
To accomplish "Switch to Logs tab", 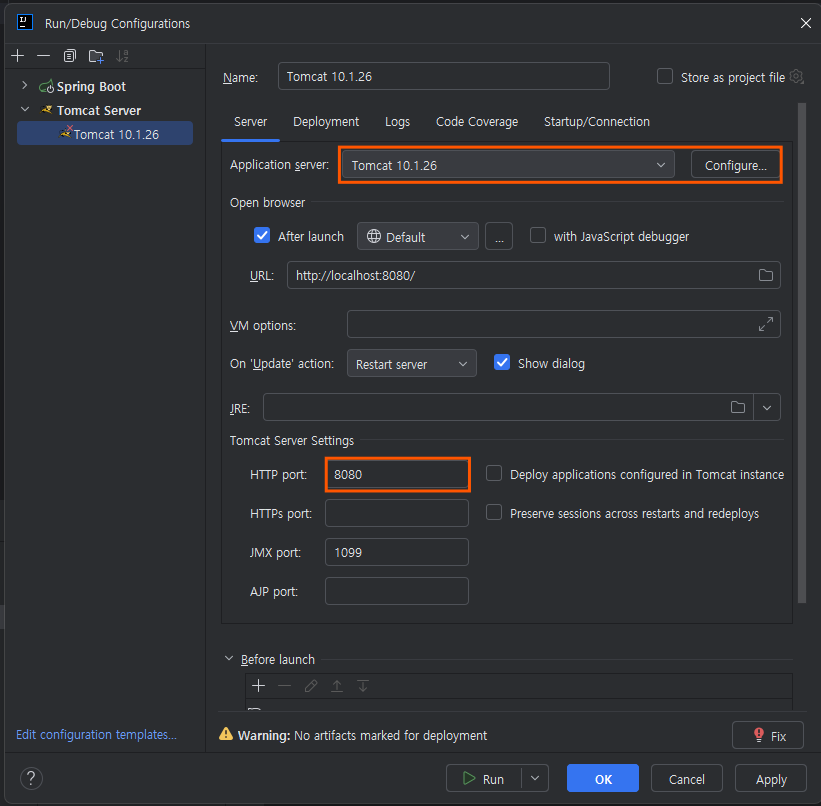I will point(397,122).
